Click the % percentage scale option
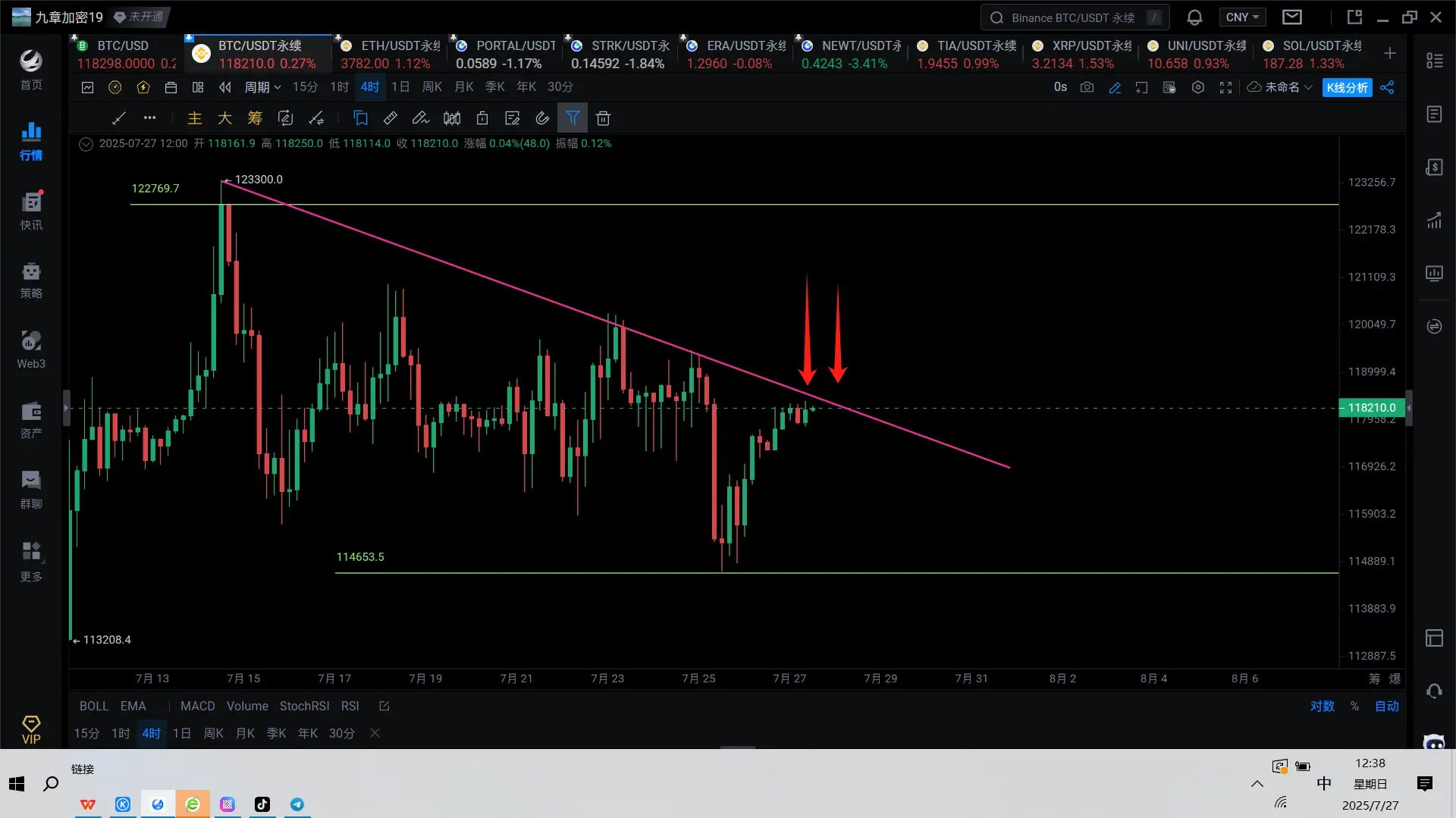The image size is (1456, 818). (1354, 706)
